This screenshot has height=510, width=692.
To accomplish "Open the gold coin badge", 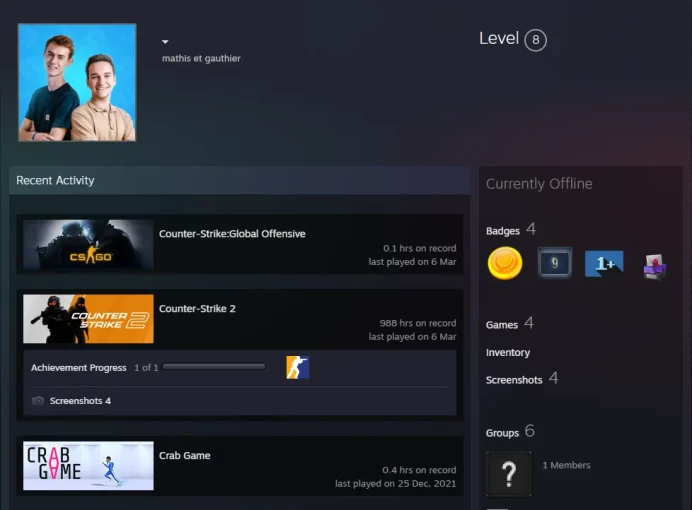I will 505,263.
